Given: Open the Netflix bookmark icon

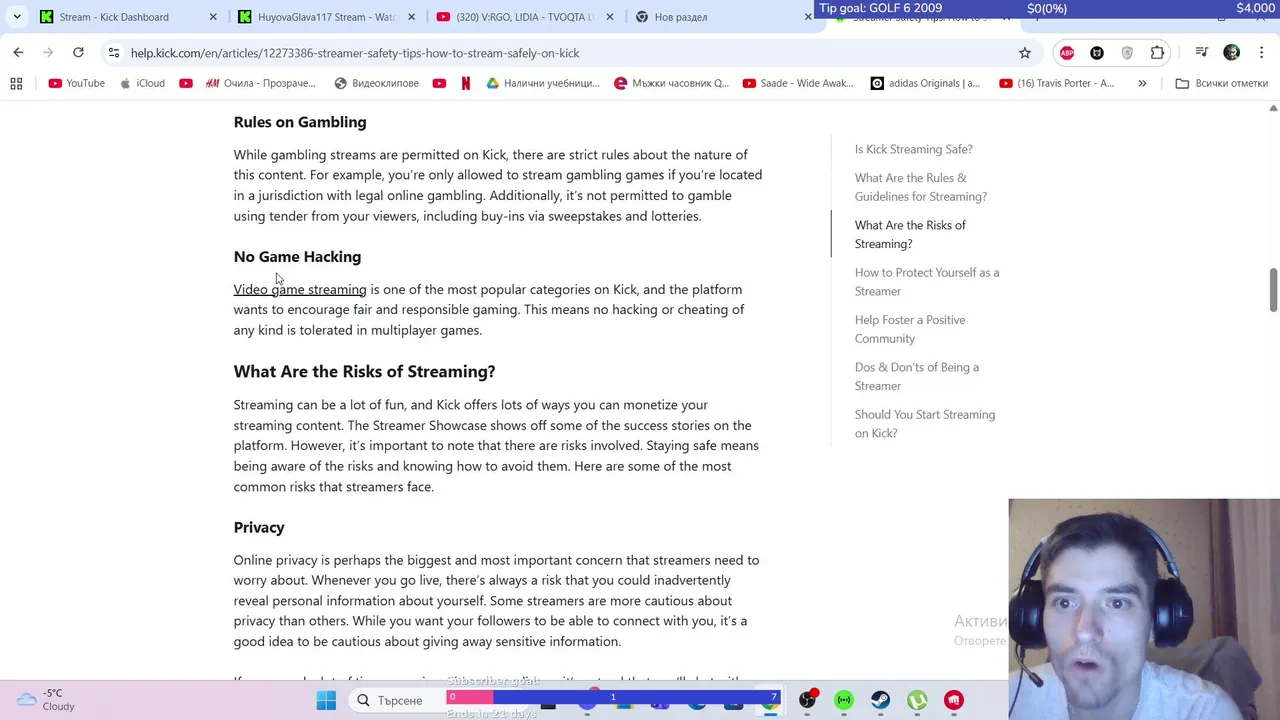Looking at the screenshot, I should (466, 83).
